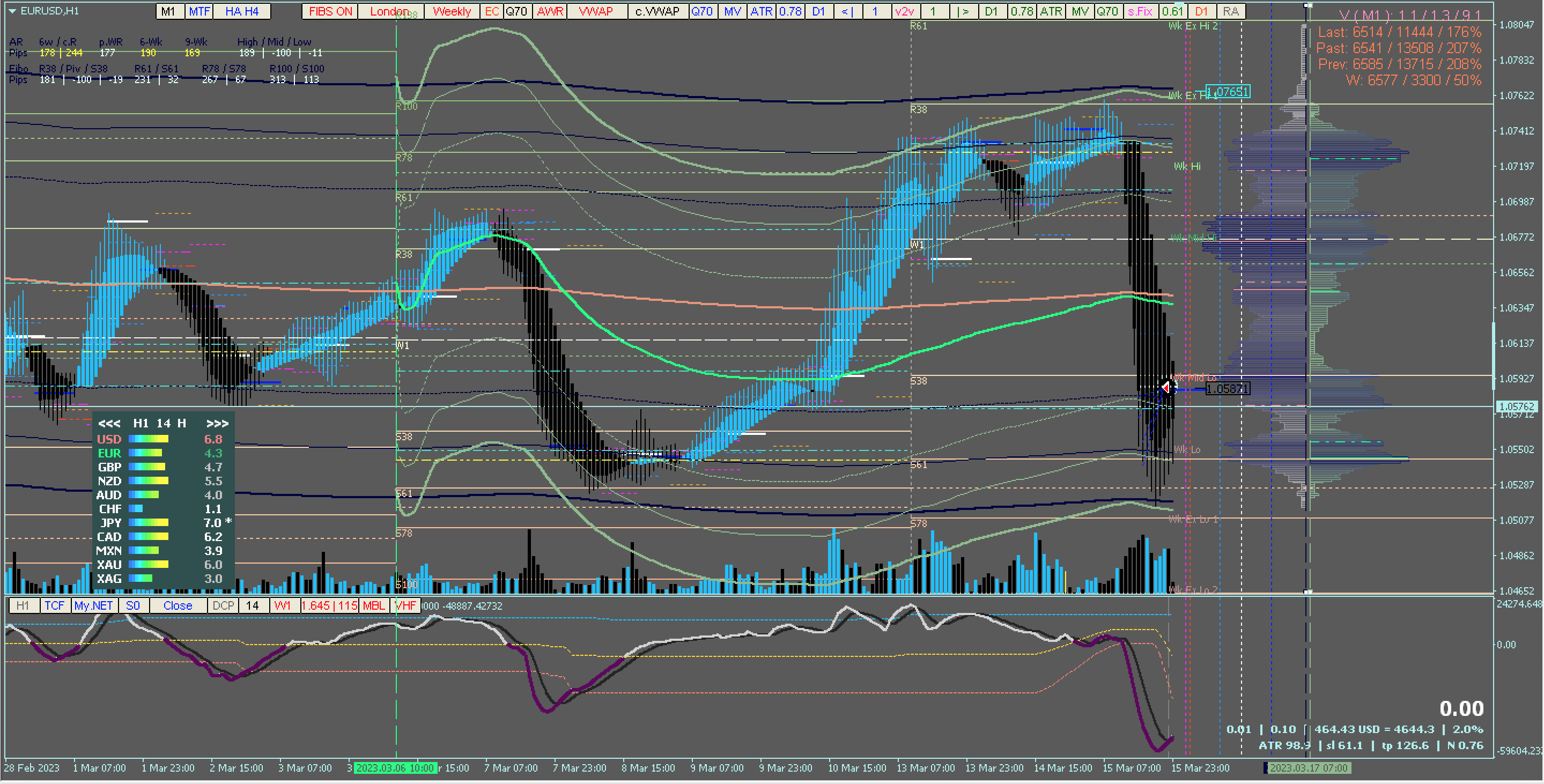Click the 1.05871 price label on chart
Viewport: 1544px width, 784px height.
click(x=1227, y=389)
